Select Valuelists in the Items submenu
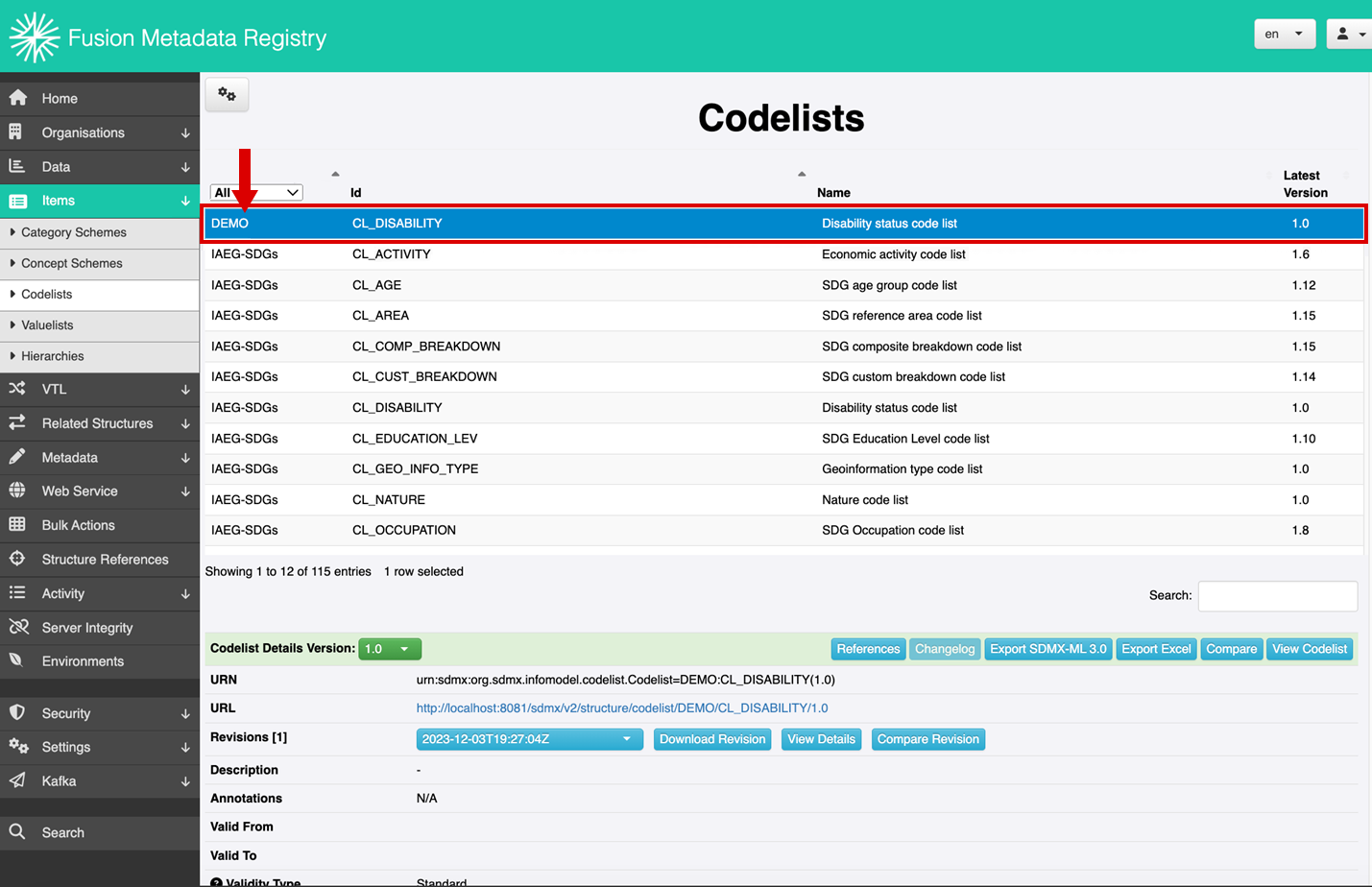1372x887 pixels. [x=48, y=325]
